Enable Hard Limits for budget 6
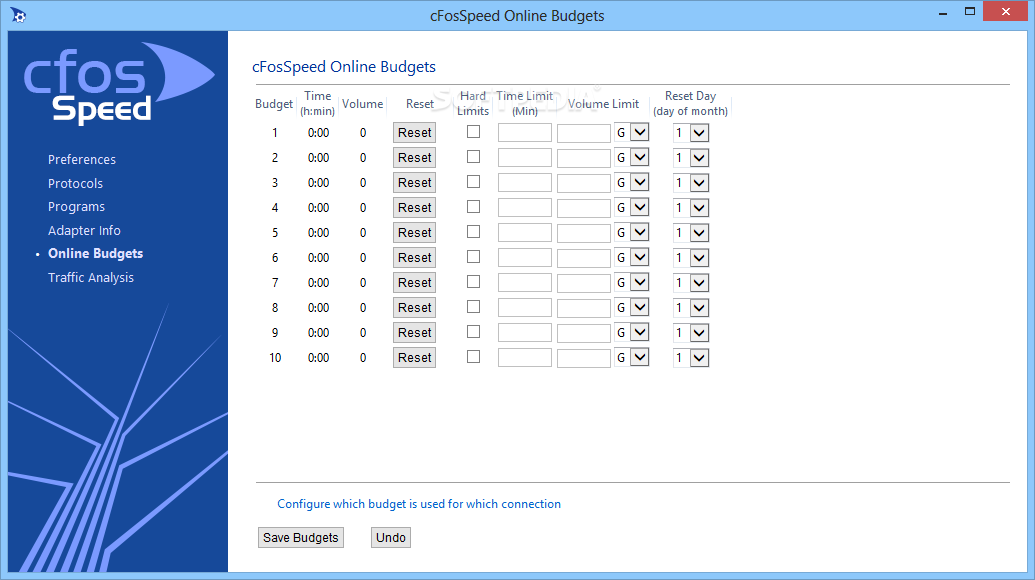Screen dimensions: 1035x580 coord(473,257)
